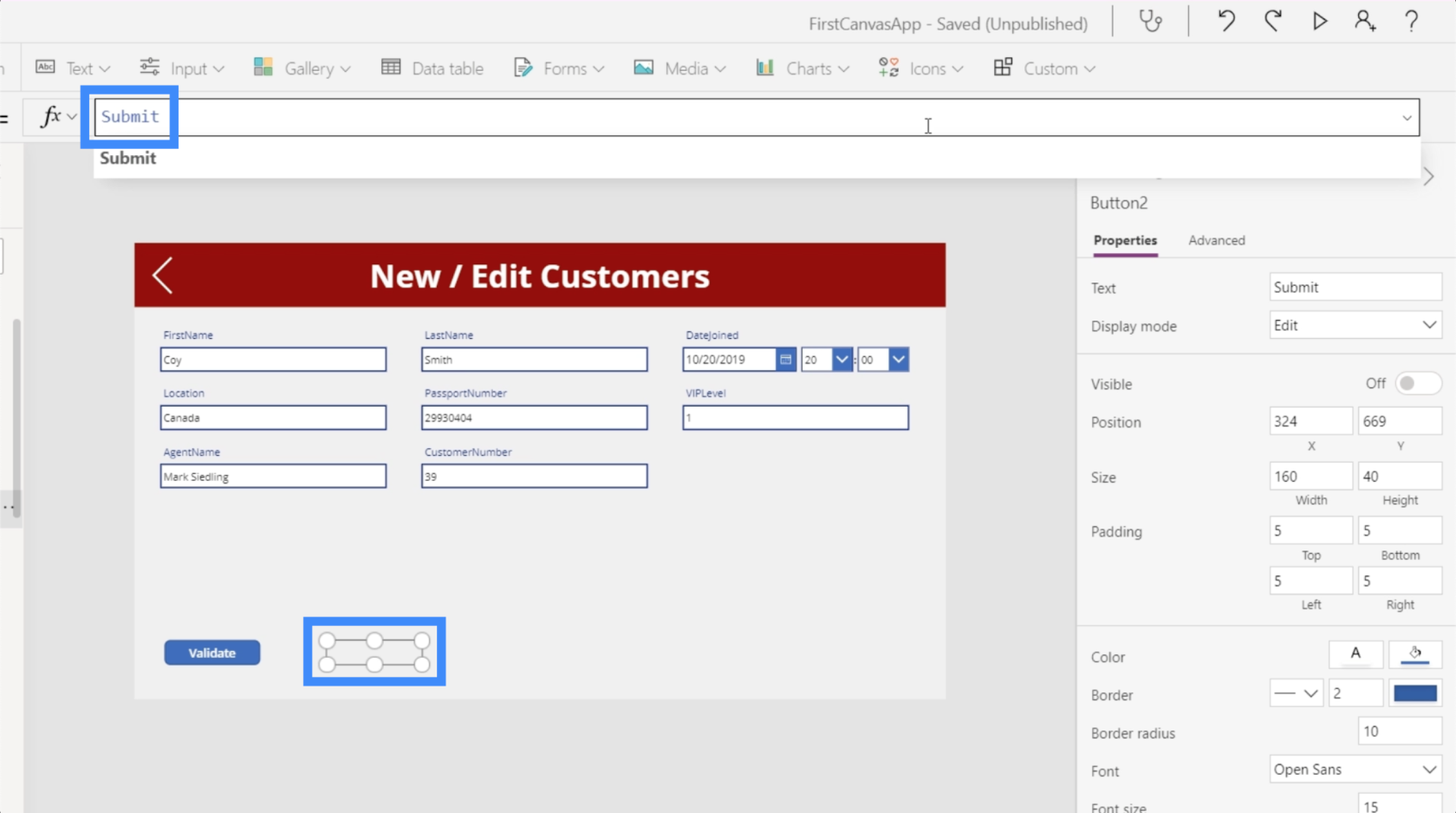
Task: Expand the Input menu chevron
Action: pyautogui.click(x=218, y=68)
